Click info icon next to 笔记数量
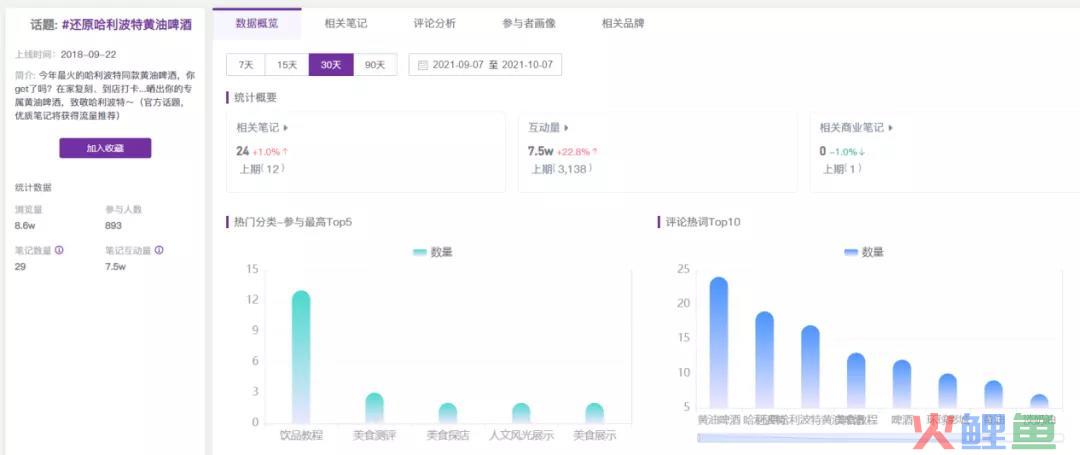The width and height of the screenshot is (1080, 455). (x=59, y=251)
